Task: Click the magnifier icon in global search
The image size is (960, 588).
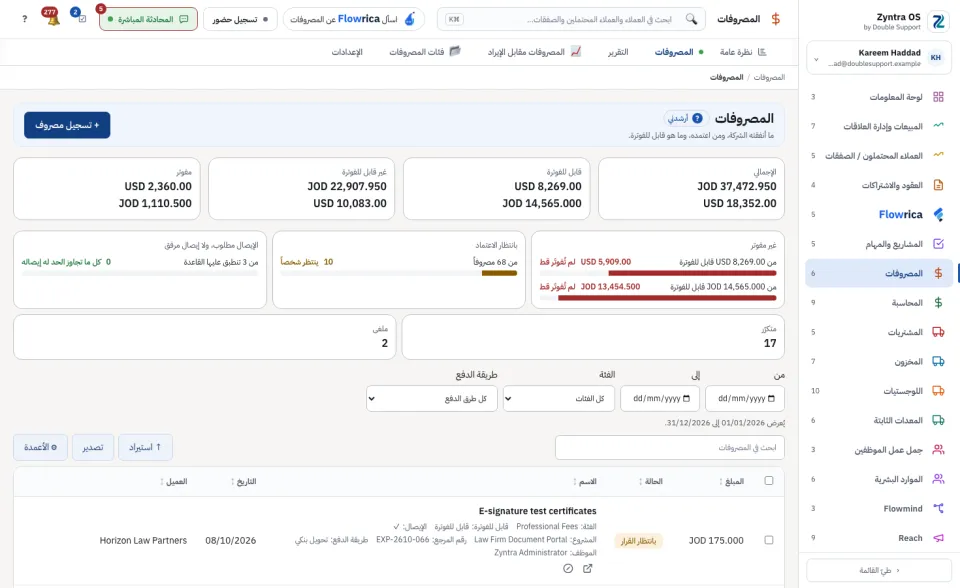Action: click(x=691, y=19)
